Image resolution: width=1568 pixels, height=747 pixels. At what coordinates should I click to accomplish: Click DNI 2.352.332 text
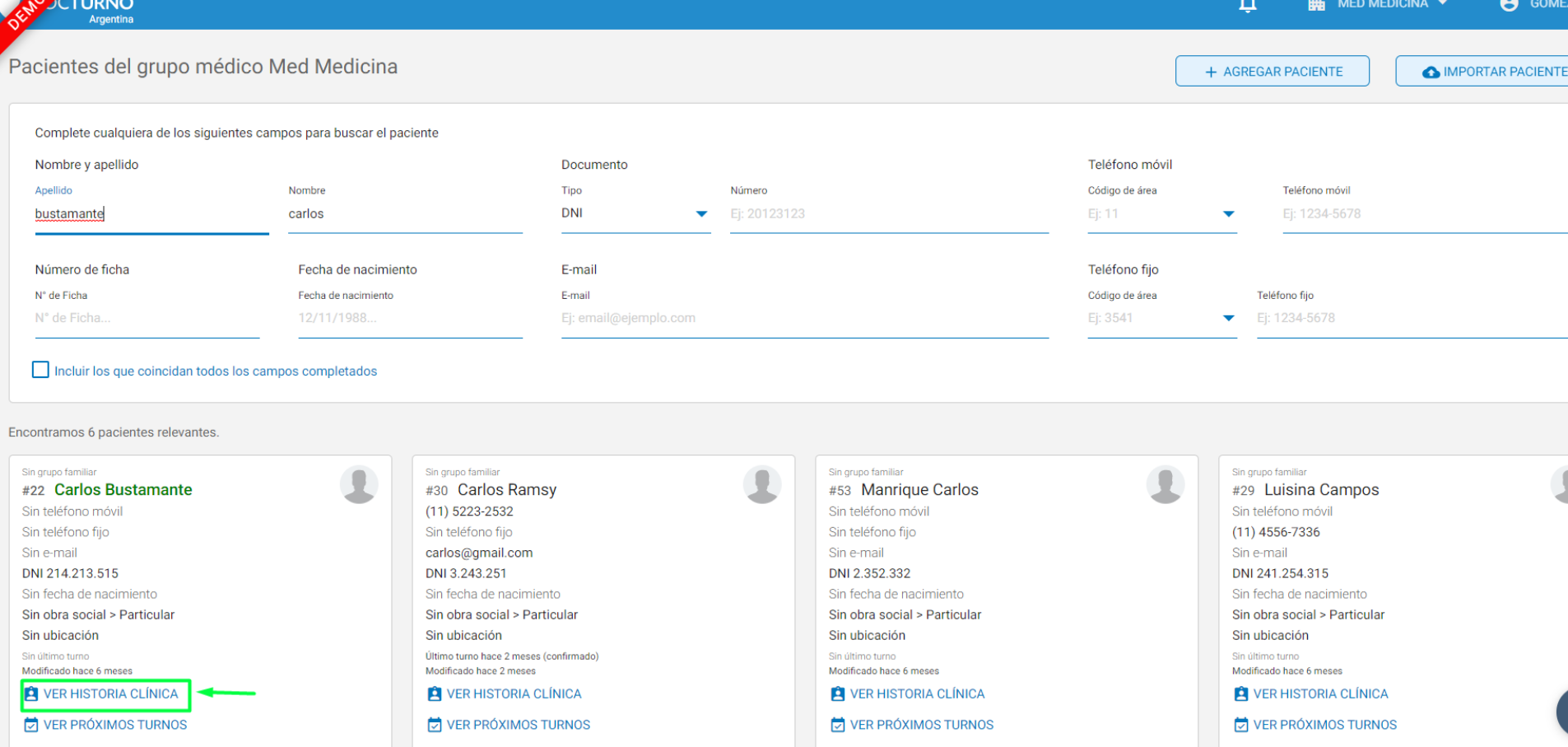(x=869, y=573)
